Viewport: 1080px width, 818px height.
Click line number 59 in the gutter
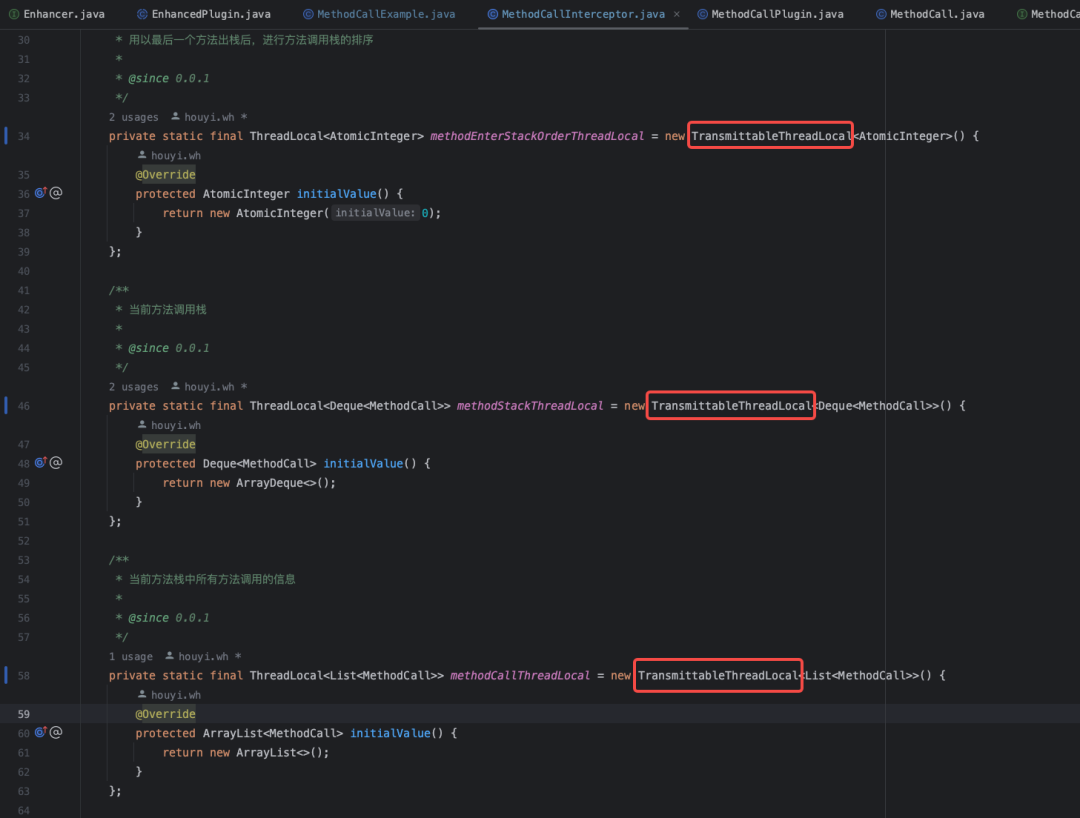(x=23, y=714)
